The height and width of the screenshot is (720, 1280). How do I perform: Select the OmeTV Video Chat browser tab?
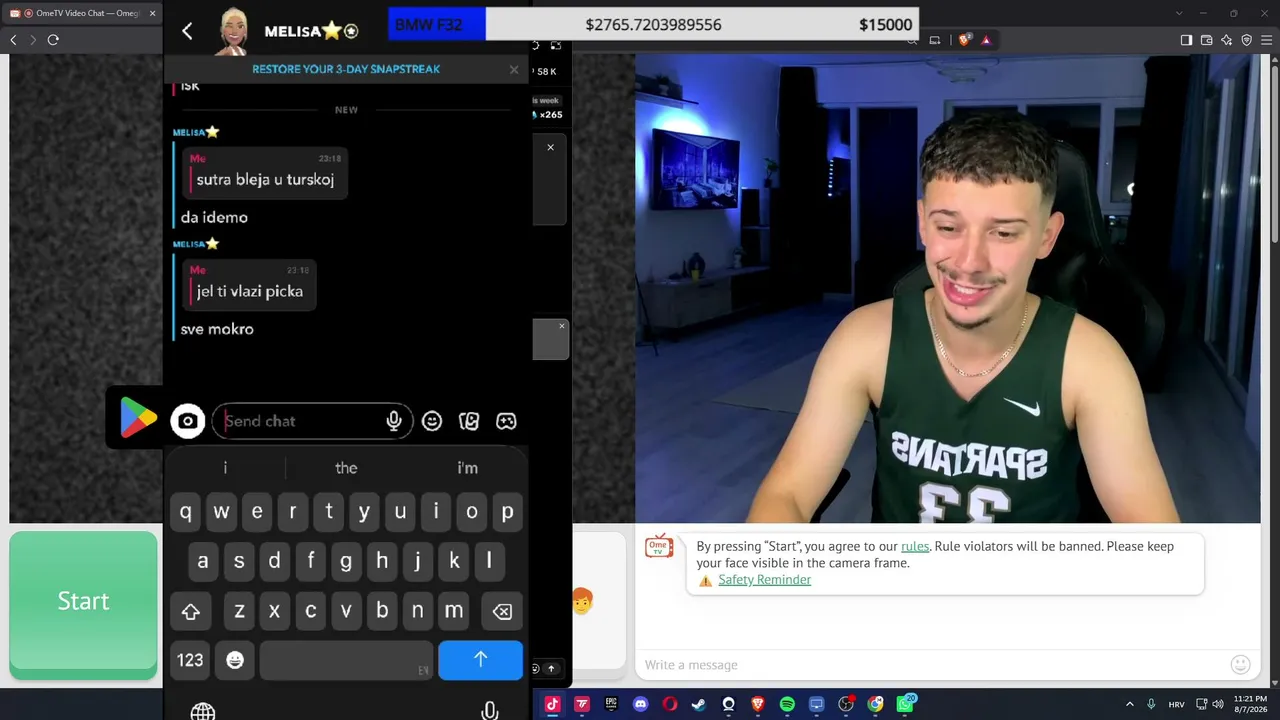tap(82, 13)
